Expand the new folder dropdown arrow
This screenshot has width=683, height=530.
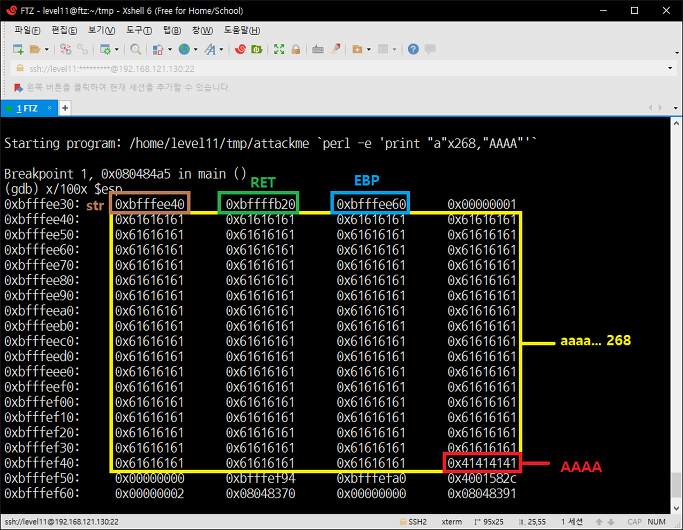pyautogui.click(x=369, y=49)
